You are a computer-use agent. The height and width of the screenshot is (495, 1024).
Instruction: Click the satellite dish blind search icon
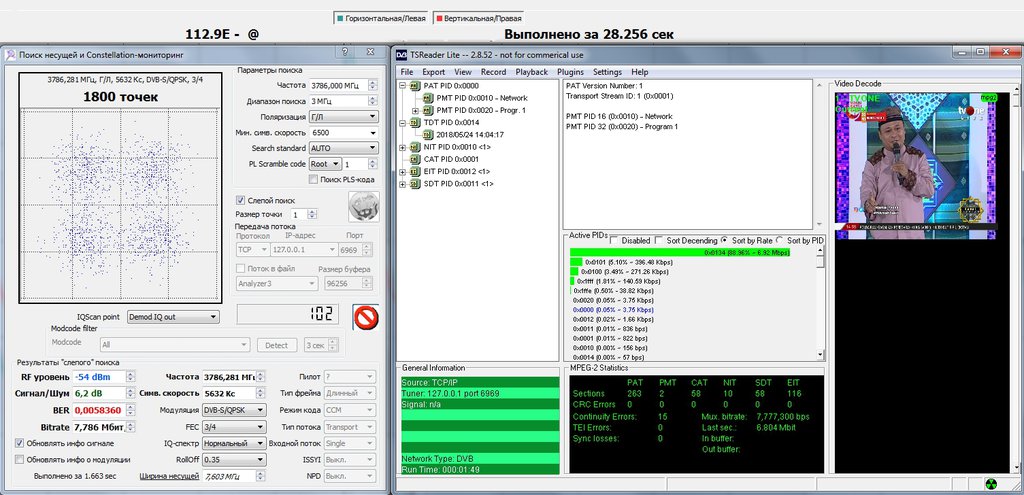[x=362, y=206]
